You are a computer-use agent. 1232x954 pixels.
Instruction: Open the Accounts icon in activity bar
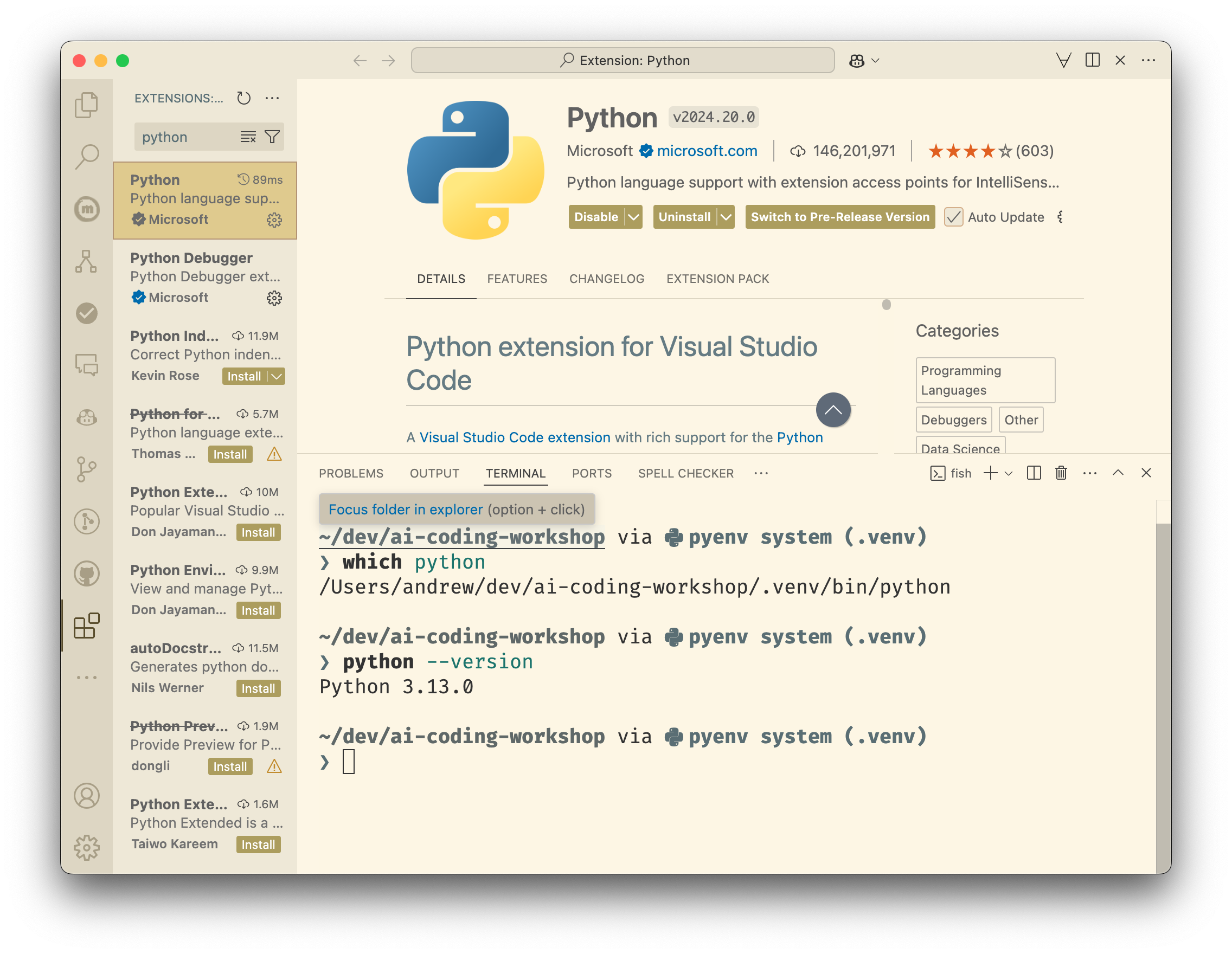[x=86, y=796]
